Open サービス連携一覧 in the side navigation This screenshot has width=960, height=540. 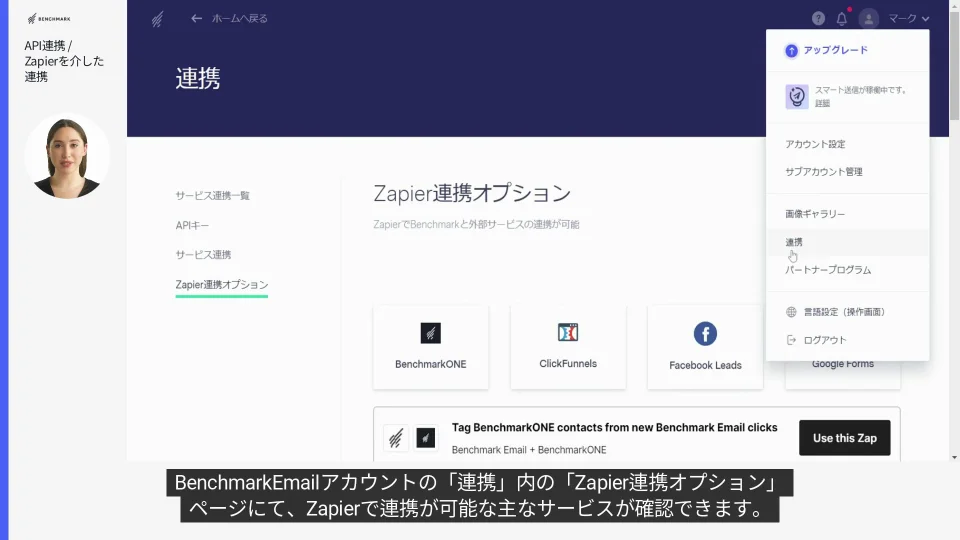(x=212, y=195)
